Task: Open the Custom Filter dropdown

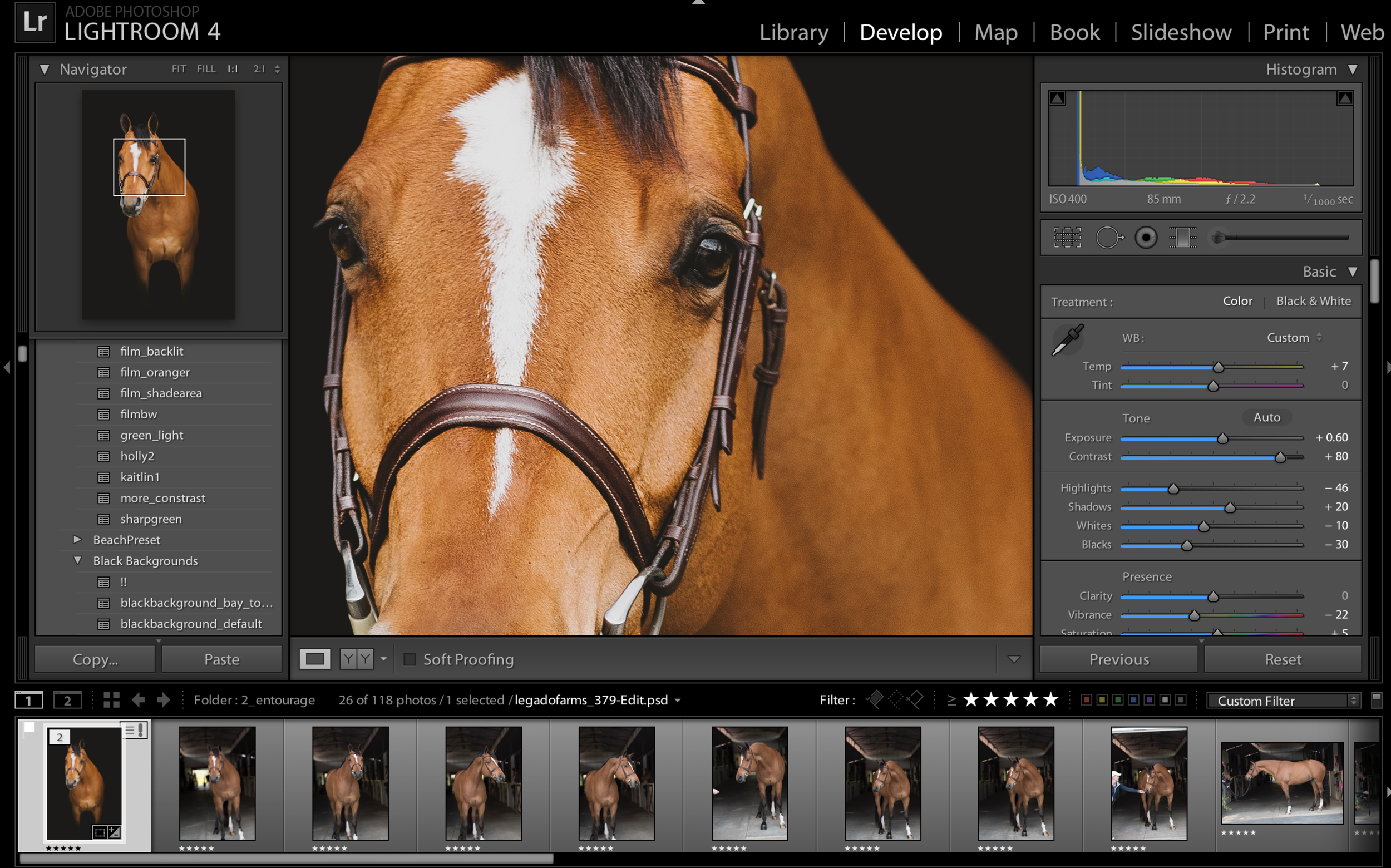Action: [x=1284, y=701]
